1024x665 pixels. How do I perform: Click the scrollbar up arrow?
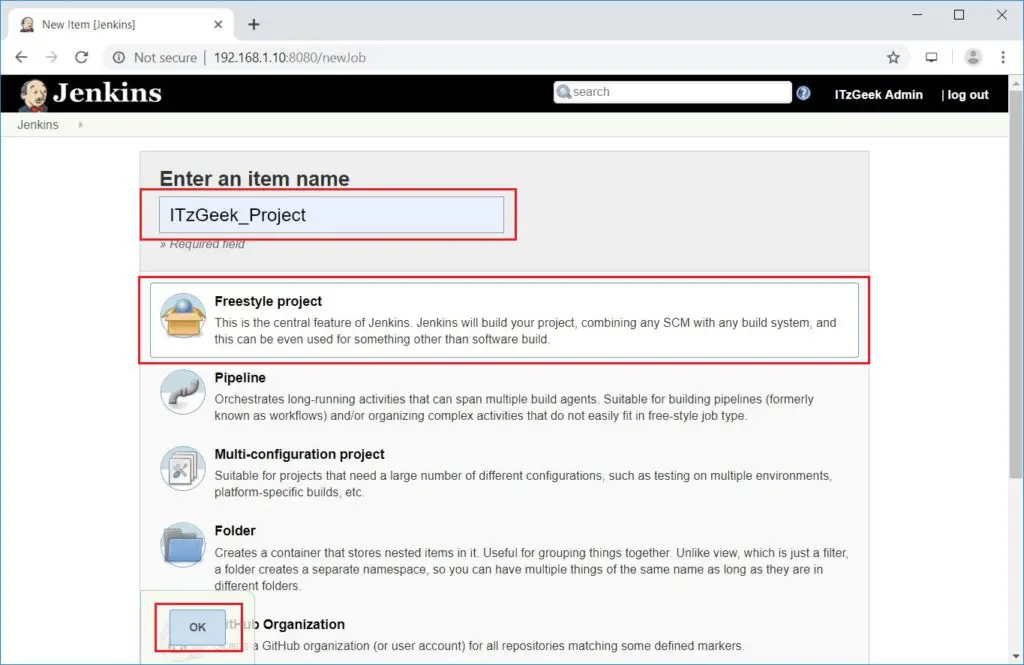coord(1016,83)
